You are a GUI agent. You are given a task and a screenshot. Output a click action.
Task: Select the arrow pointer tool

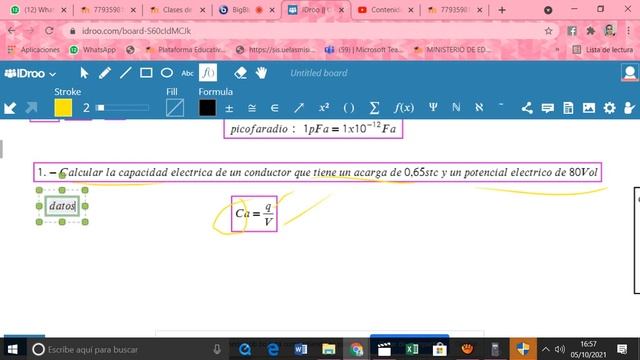click(84, 73)
